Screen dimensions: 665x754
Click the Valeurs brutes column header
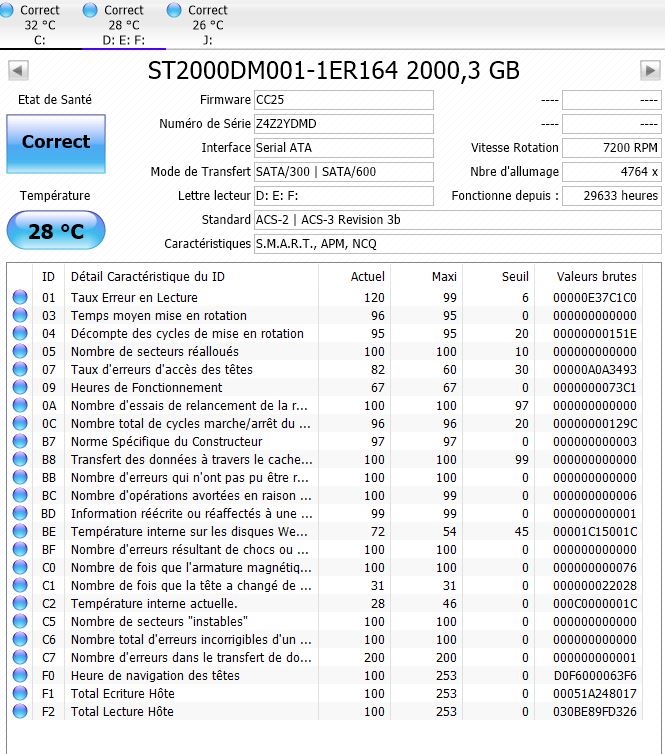pos(589,276)
